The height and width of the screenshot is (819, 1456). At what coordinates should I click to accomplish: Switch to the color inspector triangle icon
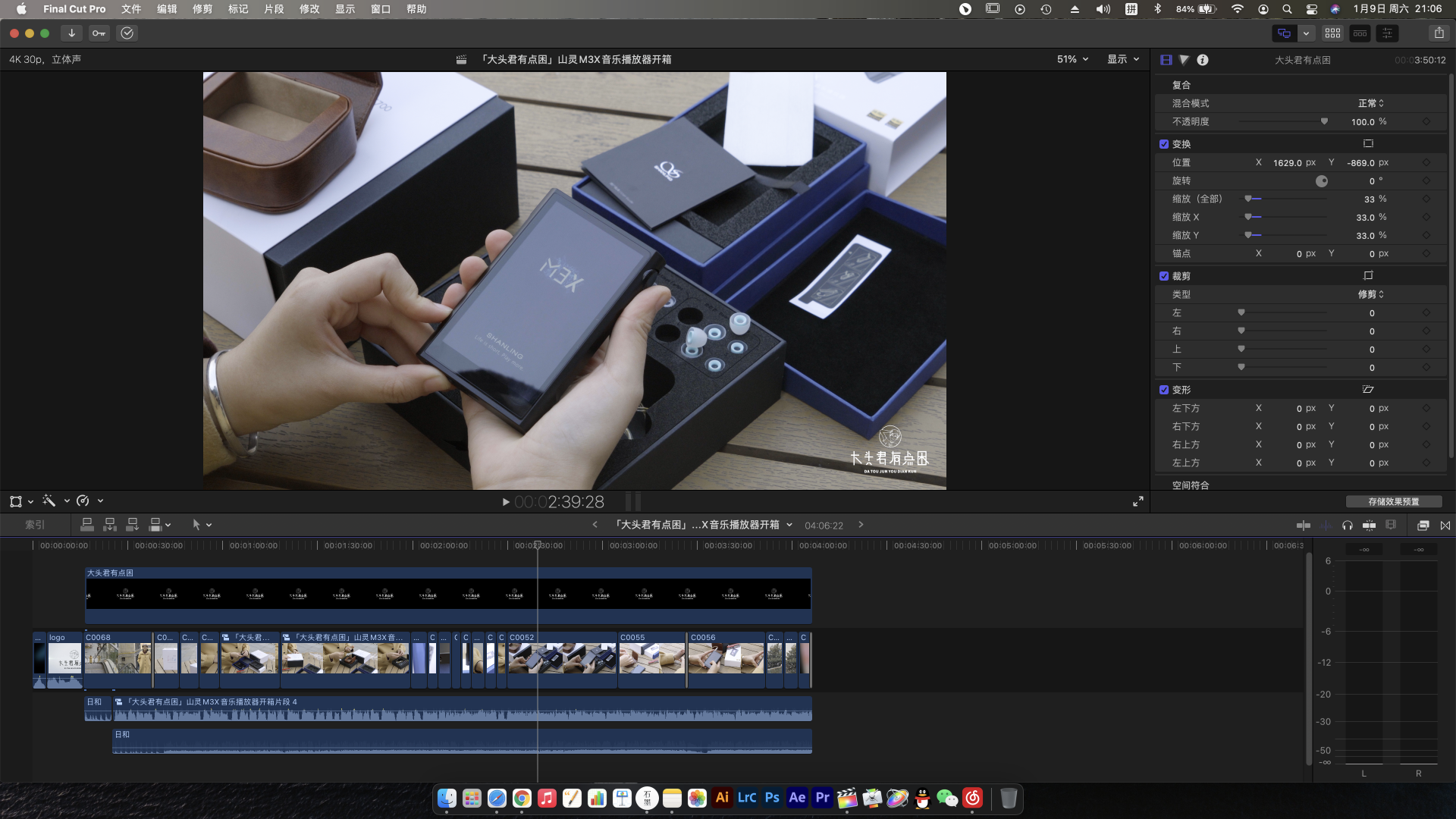coord(1184,60)
